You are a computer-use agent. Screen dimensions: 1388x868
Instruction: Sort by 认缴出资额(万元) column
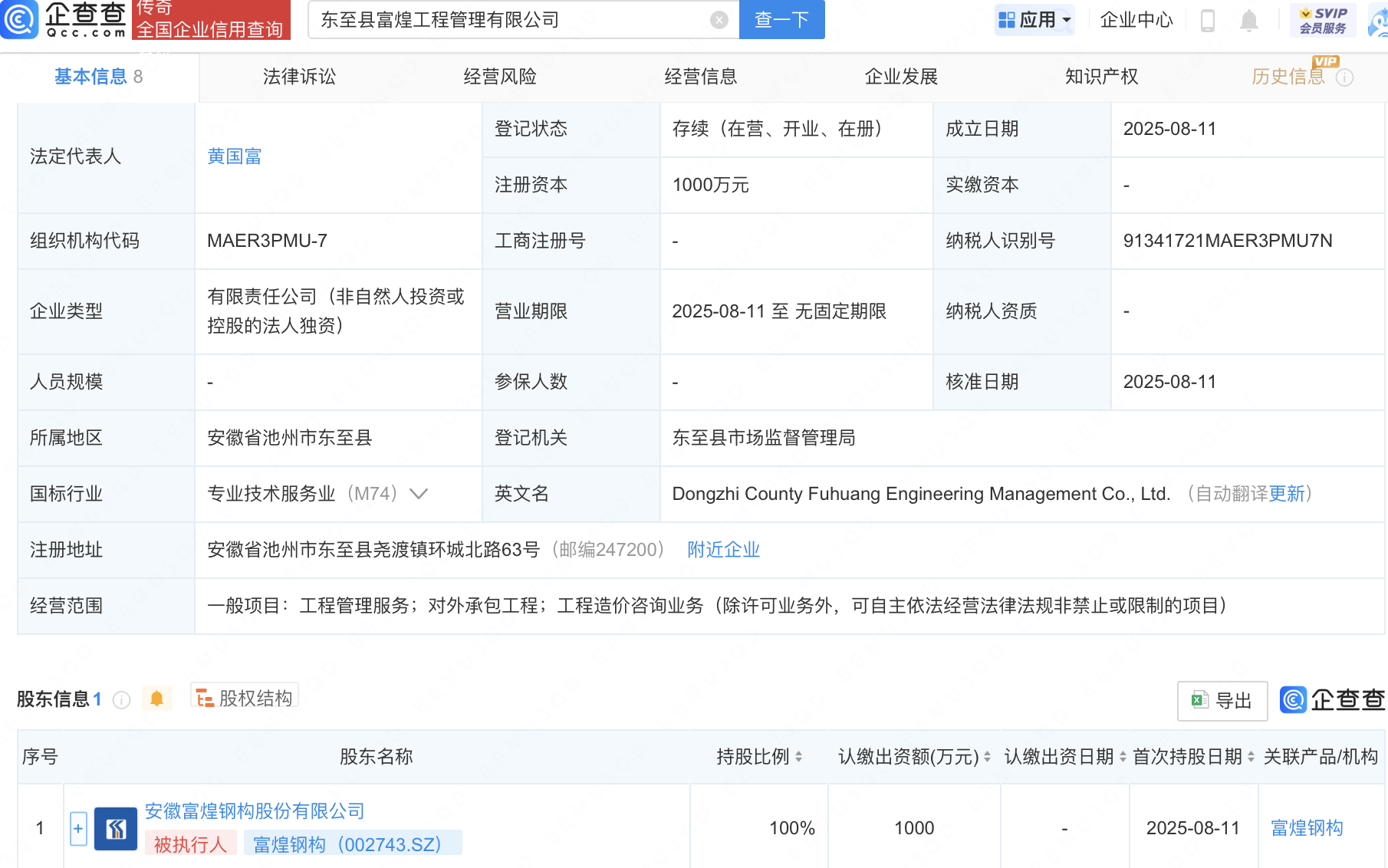point(987,757)
